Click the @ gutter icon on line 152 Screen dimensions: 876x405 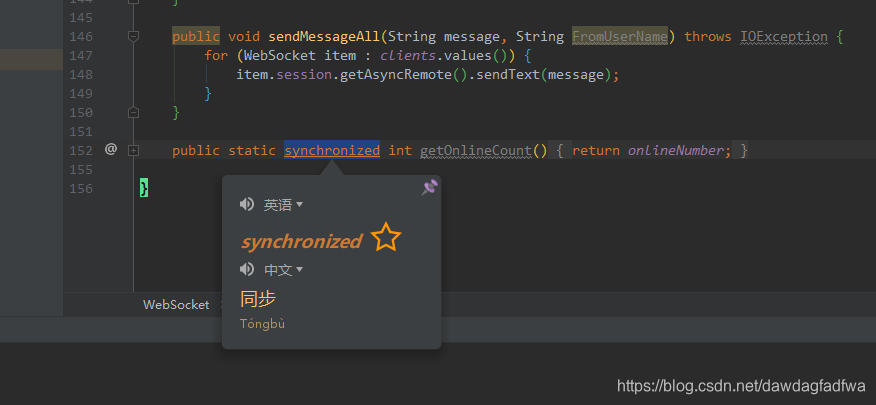111,149
